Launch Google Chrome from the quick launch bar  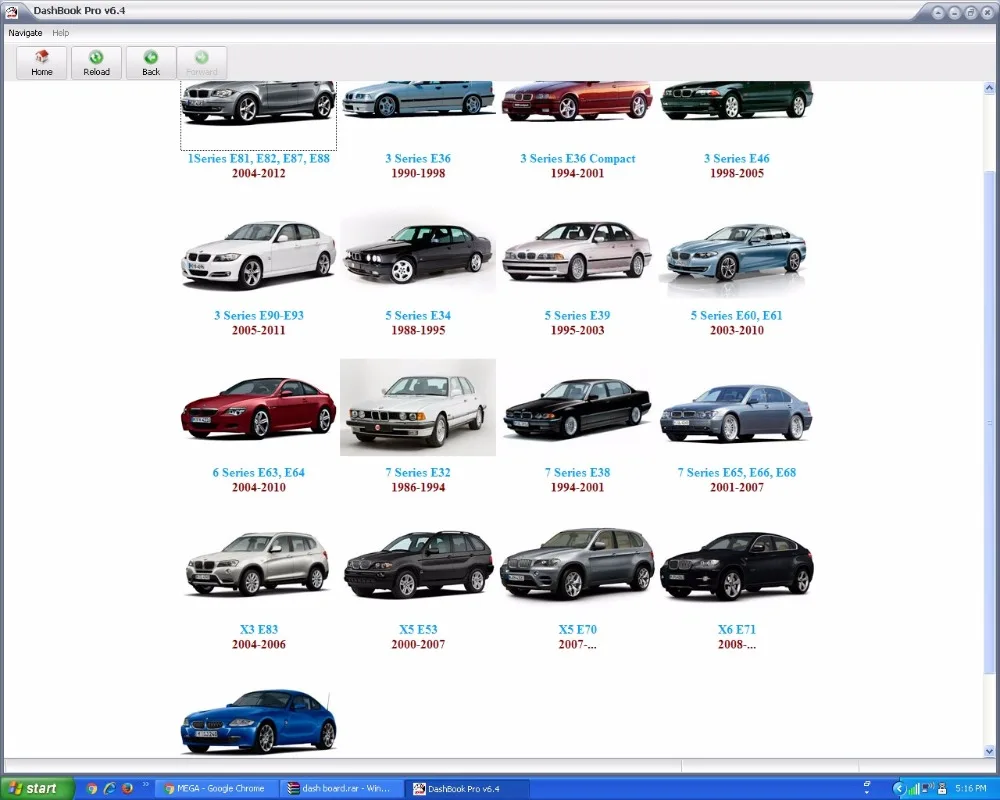pyautogui.click(x=91, y=789)
